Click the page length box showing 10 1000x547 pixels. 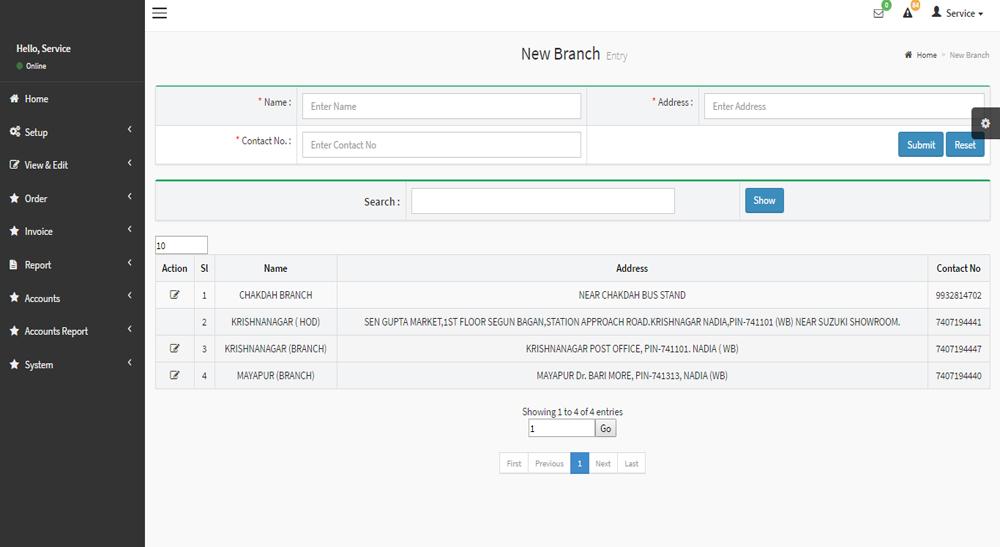pyautogui.click(x=181, y=245)
